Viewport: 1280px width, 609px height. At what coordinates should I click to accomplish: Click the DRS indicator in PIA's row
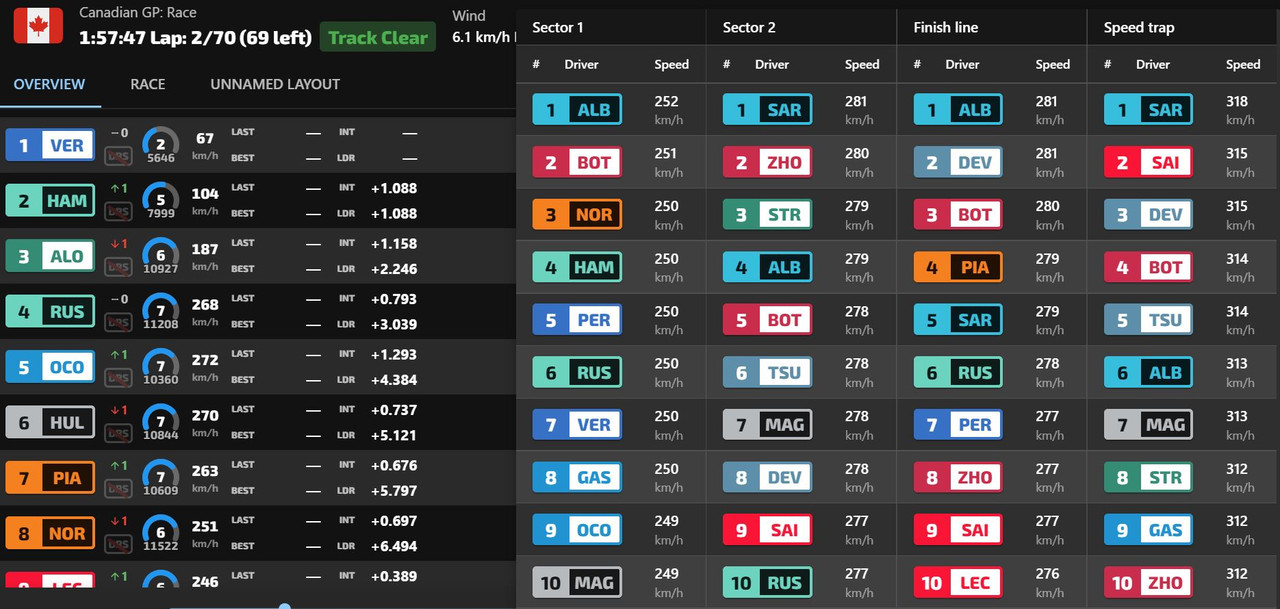[119, 490]
